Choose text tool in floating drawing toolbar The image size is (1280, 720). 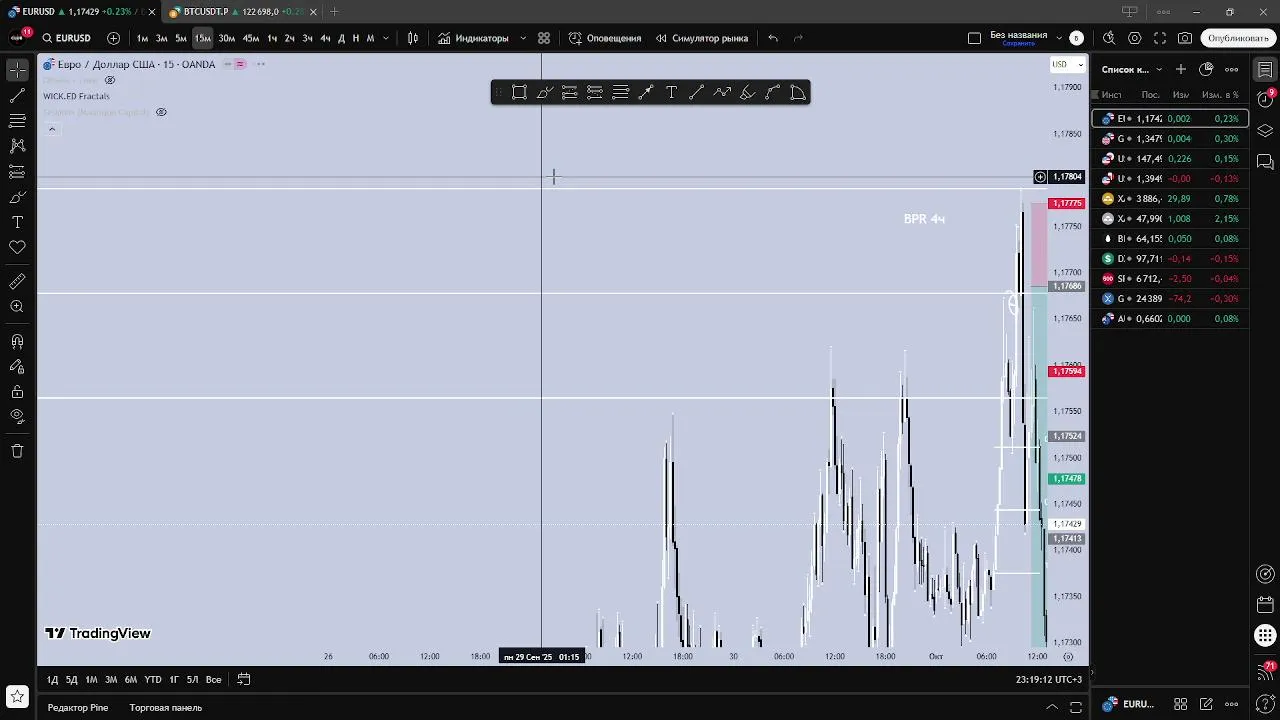[x=671, y=93]
